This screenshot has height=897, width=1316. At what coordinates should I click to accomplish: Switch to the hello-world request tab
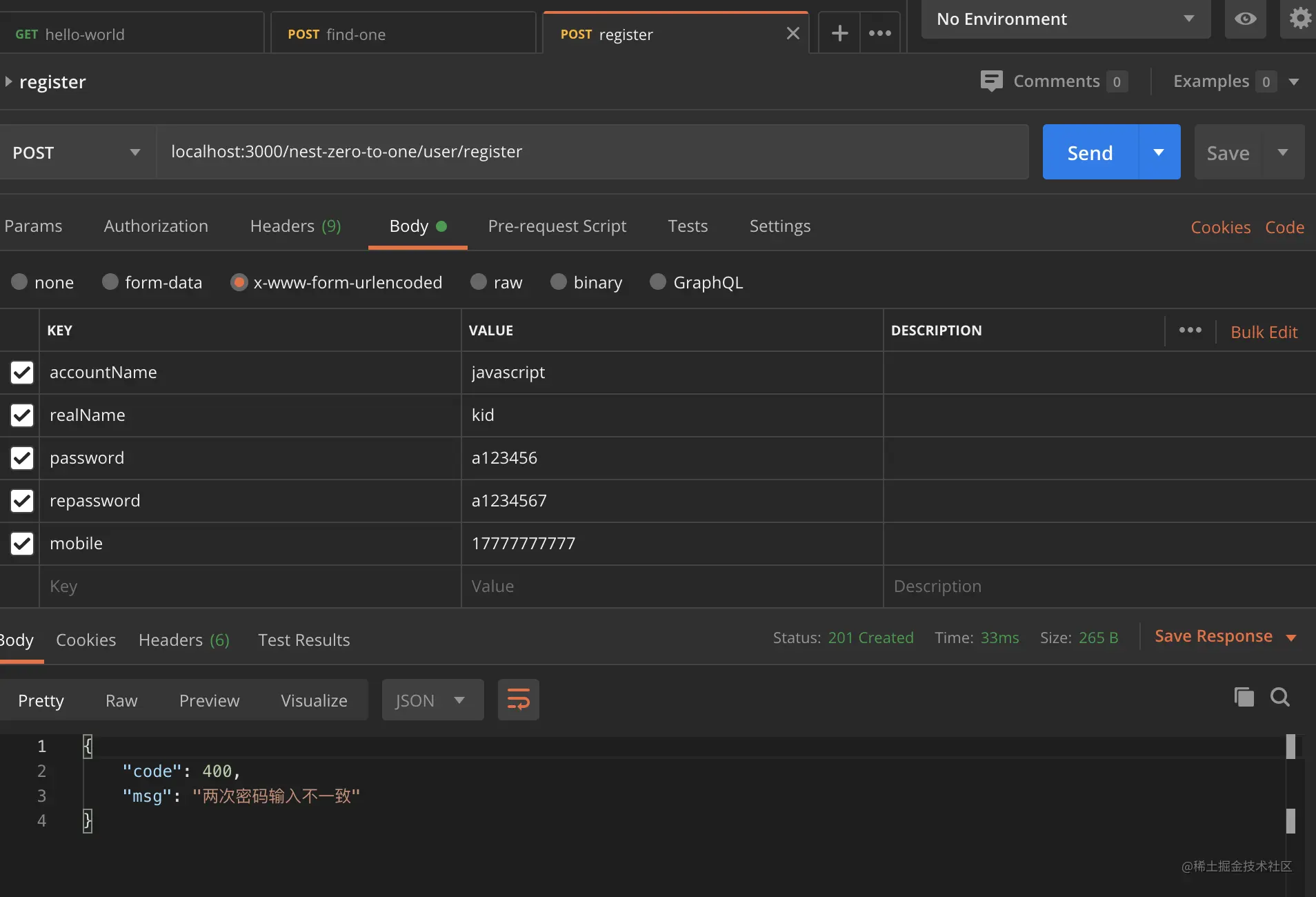point(131,33)
